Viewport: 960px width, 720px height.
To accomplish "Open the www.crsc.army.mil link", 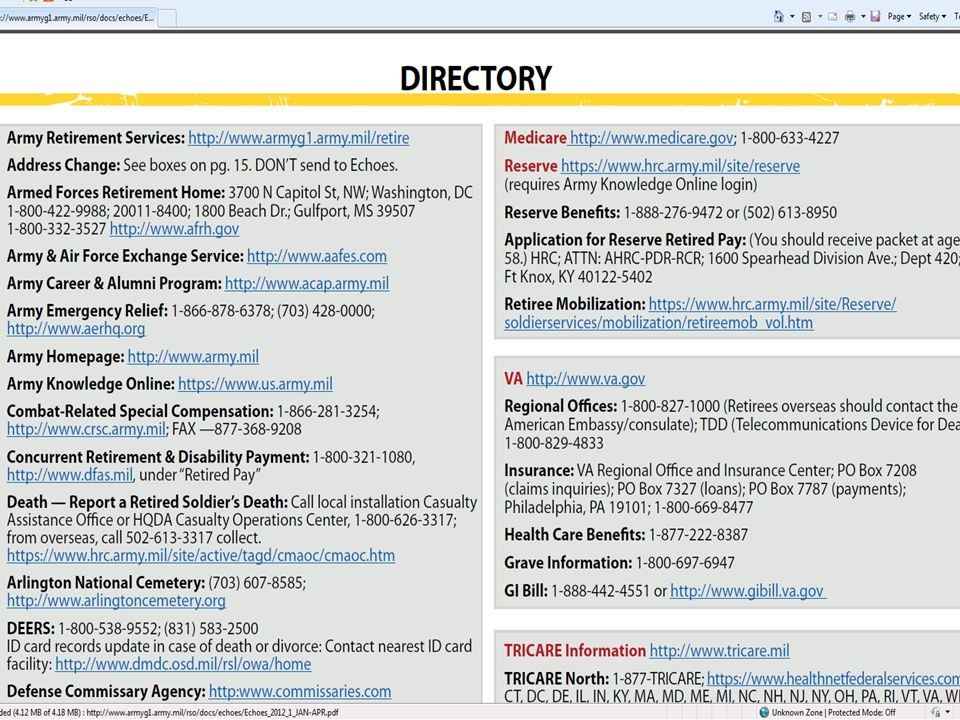I will [86, 429].
